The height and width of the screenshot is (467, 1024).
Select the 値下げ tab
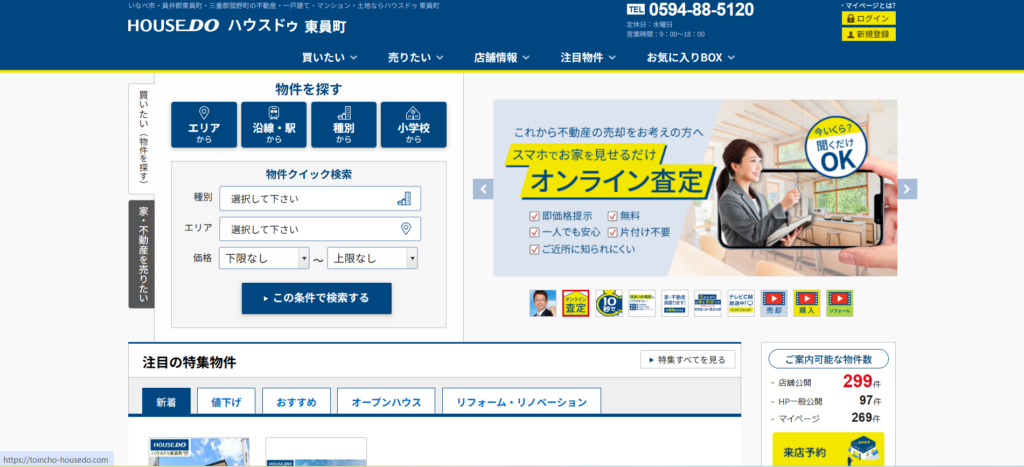point(227,402)
